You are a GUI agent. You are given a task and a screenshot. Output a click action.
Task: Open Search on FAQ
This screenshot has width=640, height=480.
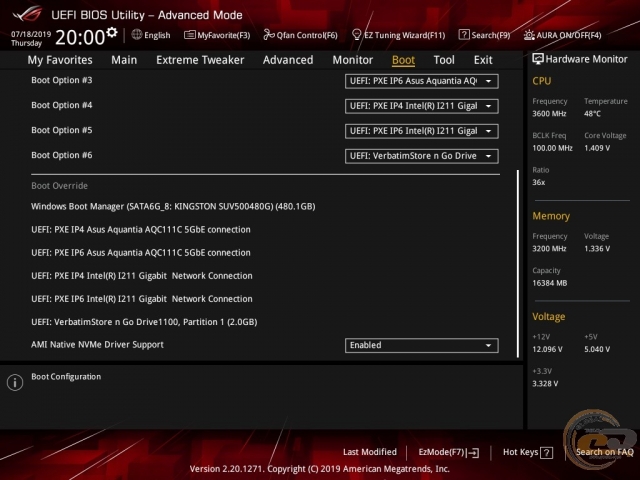click(604, 452)
